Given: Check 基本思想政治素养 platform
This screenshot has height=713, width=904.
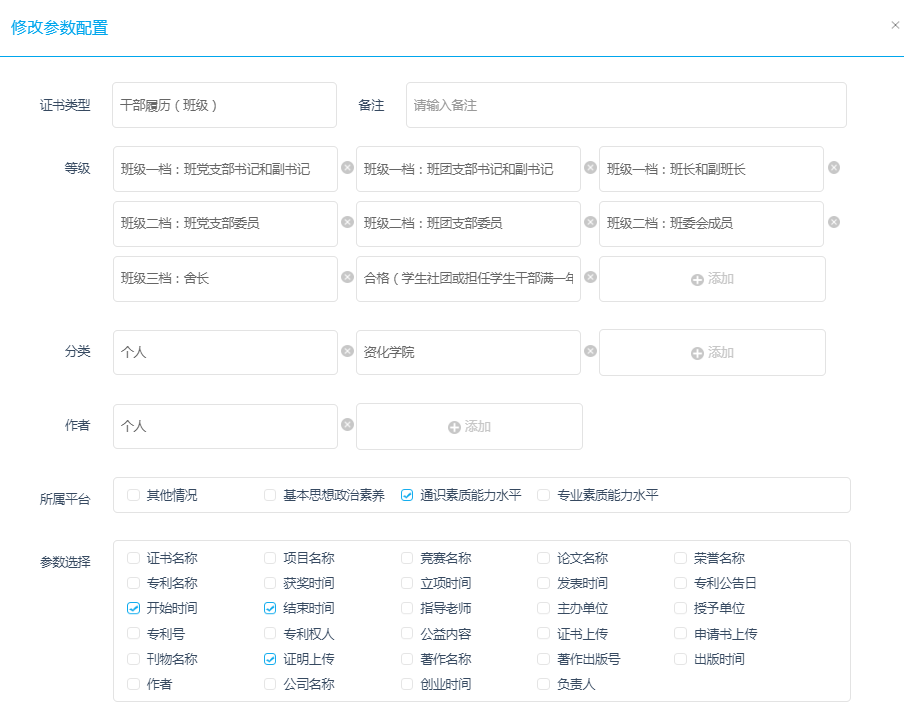Looking at the screenshot, I should (x=270, y=495).
